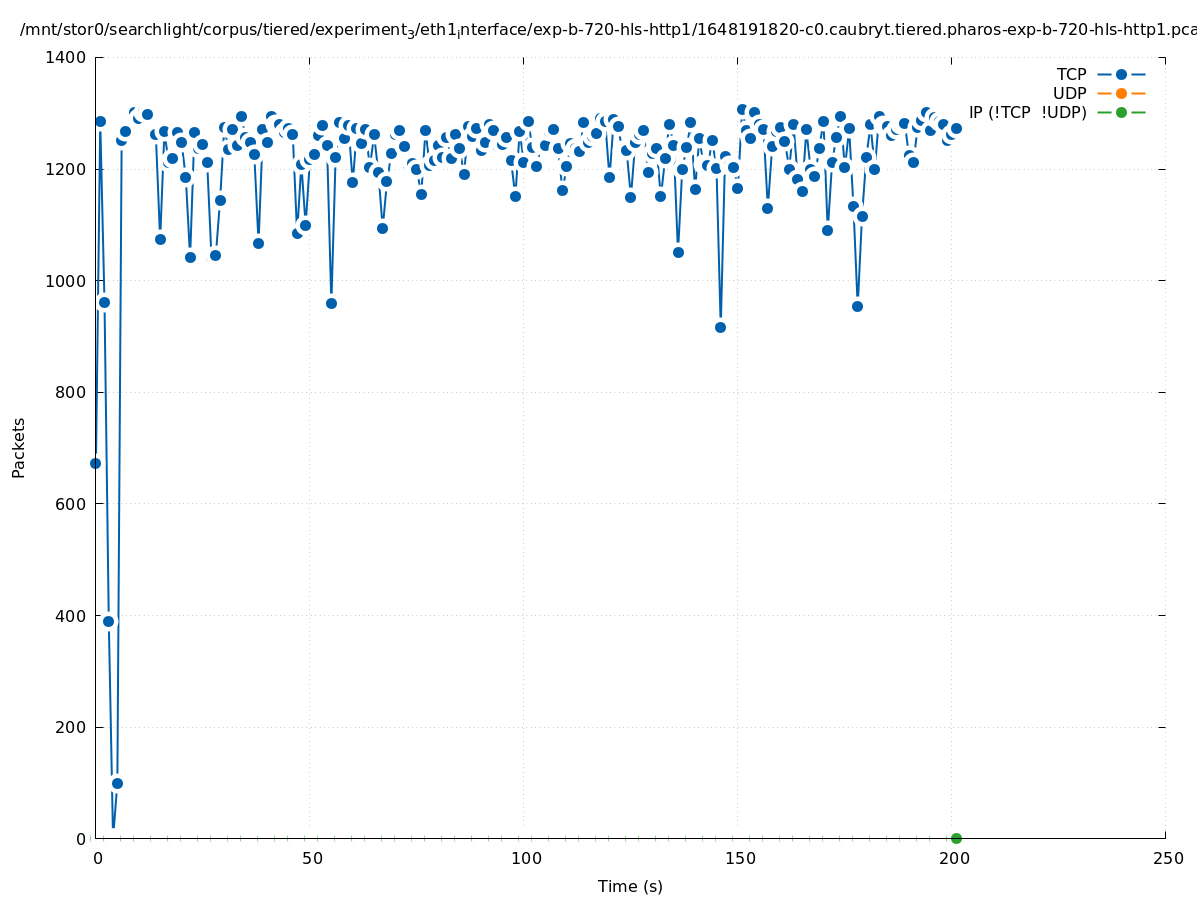This screenshot has width=1197, height=900.
Task: Click the 250 x-axis tick label
Action: point(1166,858)
